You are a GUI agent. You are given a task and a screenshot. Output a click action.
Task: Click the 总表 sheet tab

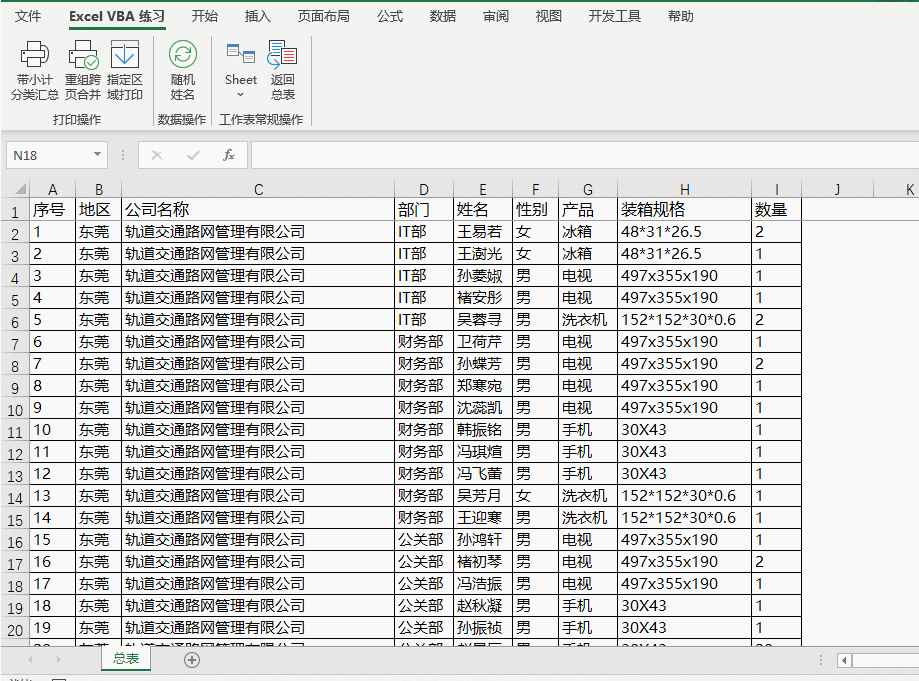tap(126, 659)
